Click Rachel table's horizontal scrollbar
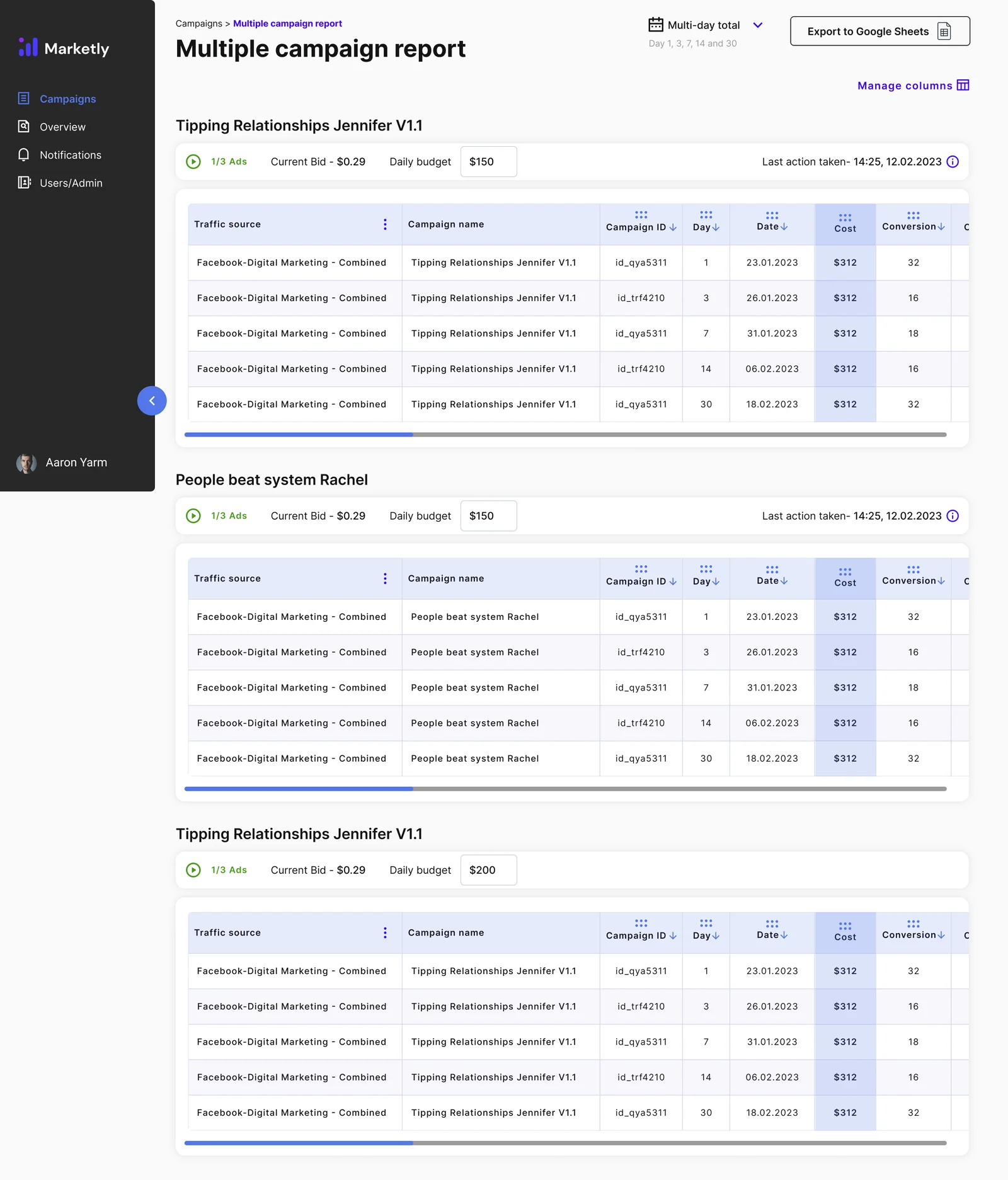 pyautogui.click(x=565, y=789)
